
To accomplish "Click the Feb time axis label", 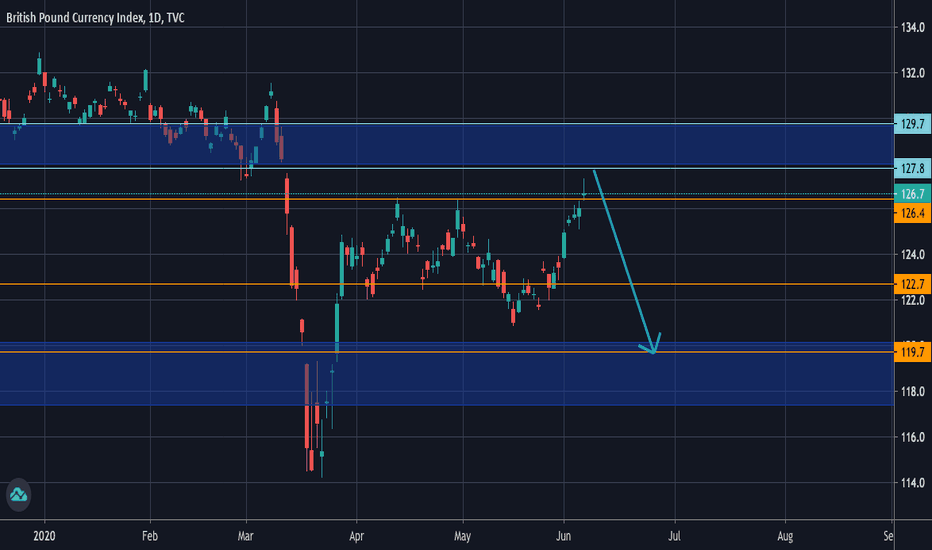I will point(150,536).
